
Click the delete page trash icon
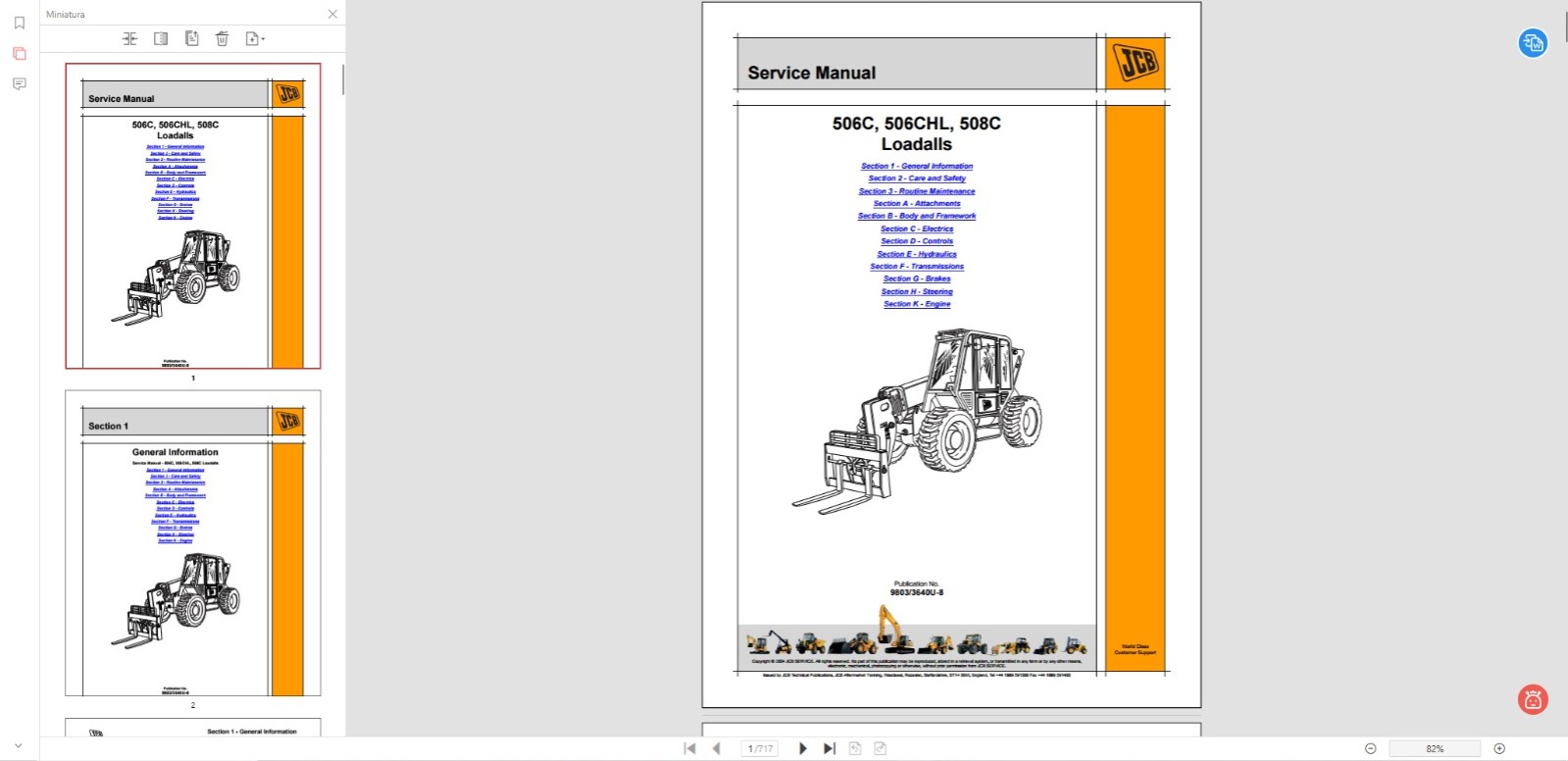[223, 38]
